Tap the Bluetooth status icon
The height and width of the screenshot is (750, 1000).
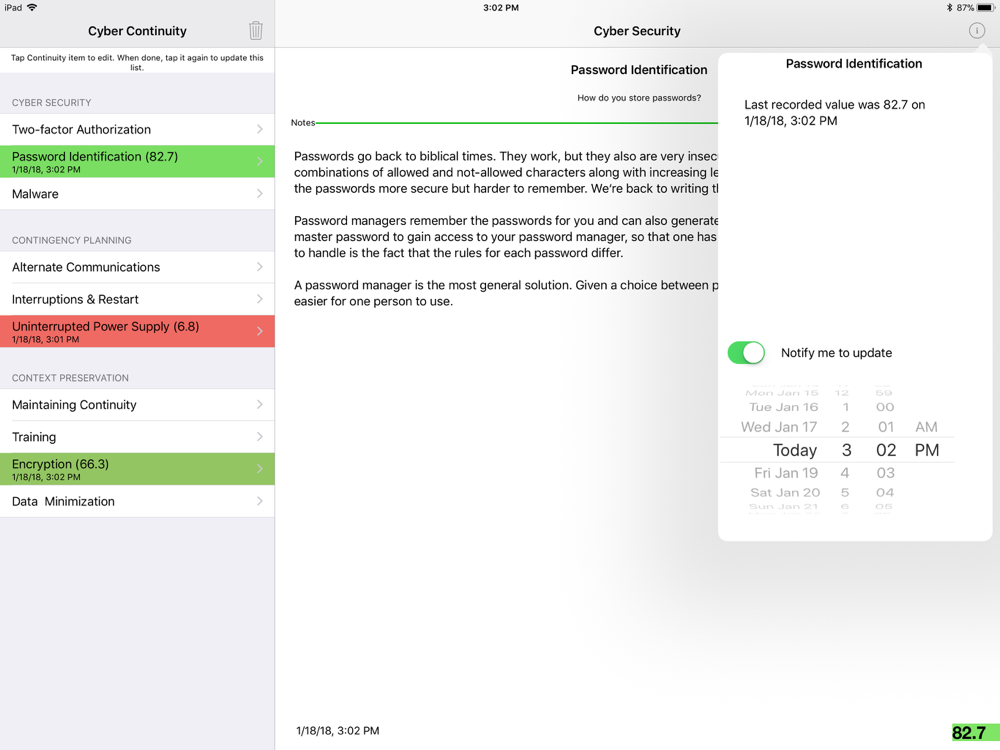949,8
